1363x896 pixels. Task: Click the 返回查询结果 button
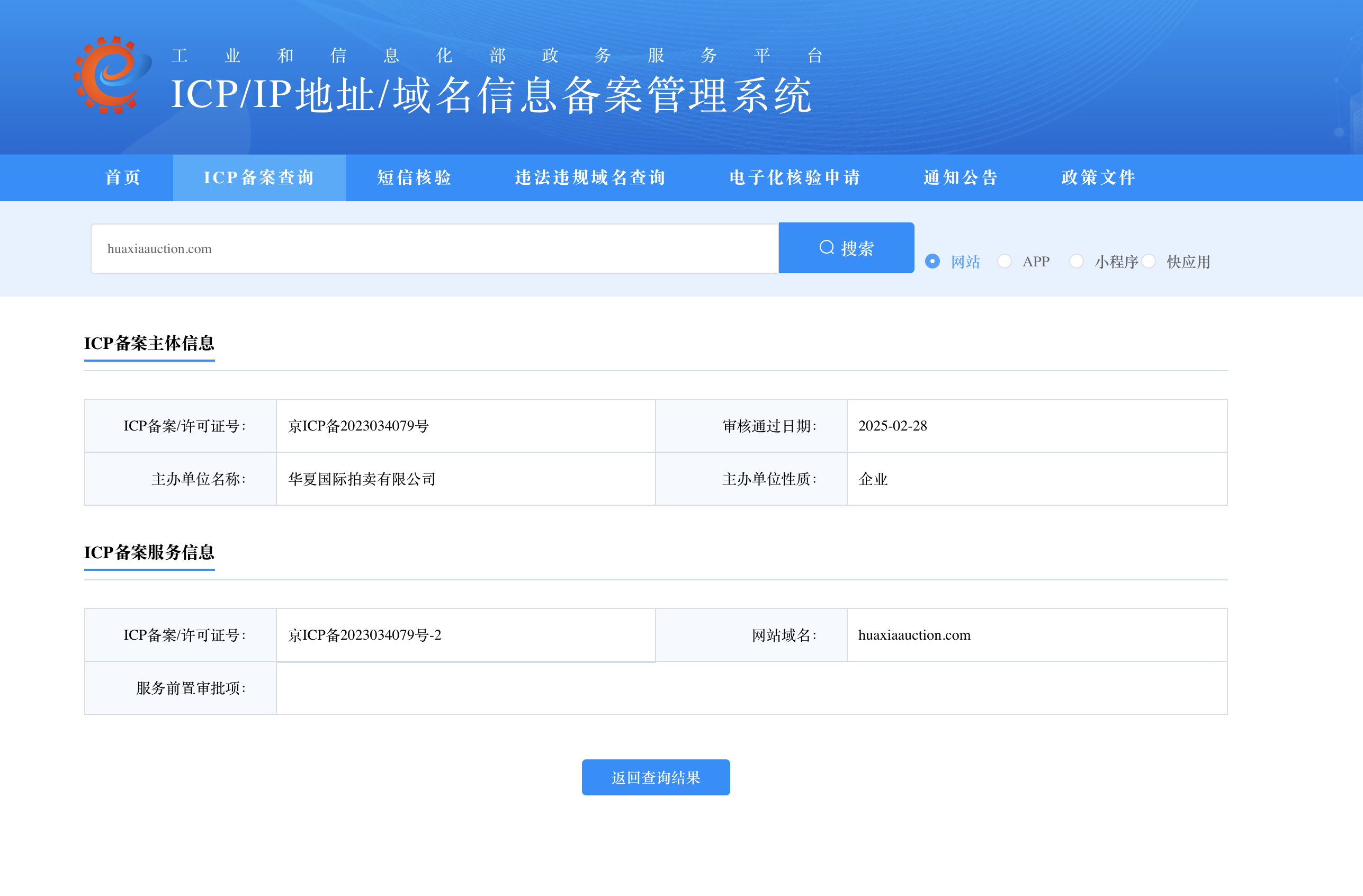point(655,777)
